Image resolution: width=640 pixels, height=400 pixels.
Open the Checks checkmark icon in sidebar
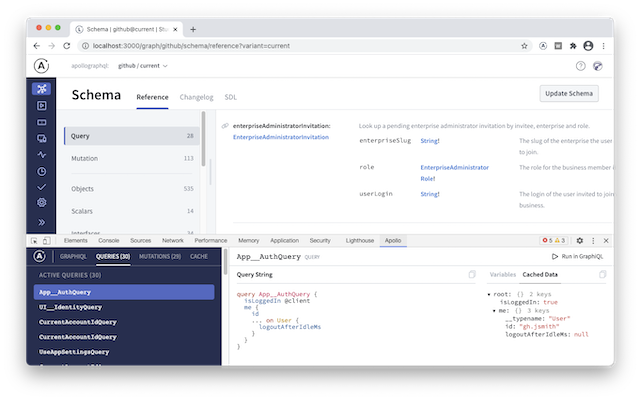click(x=42, y=187)
